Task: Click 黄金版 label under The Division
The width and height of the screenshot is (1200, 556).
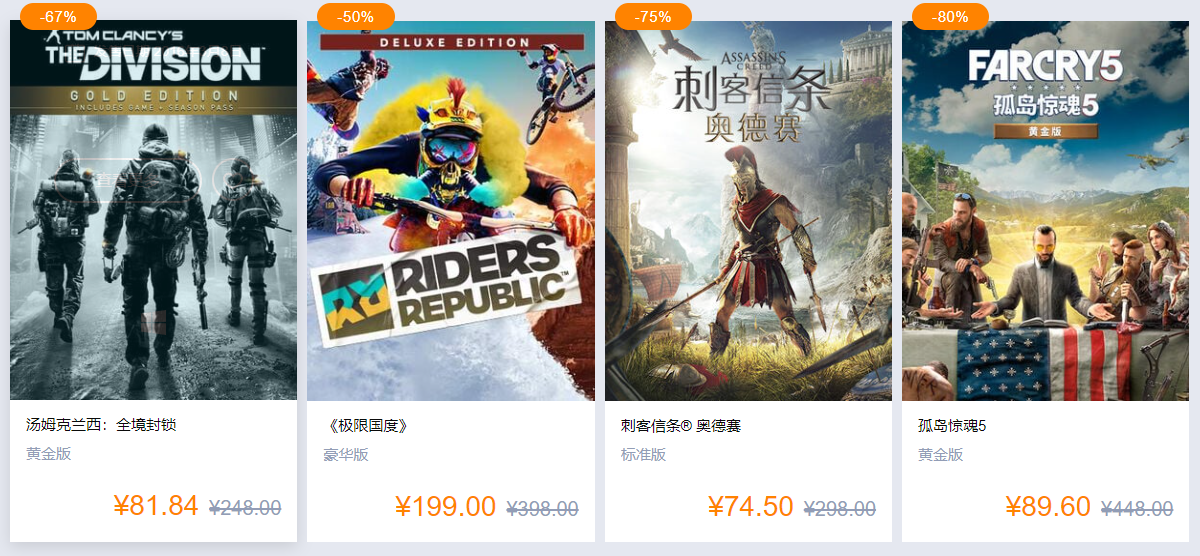Action: (x=49, y=454)
